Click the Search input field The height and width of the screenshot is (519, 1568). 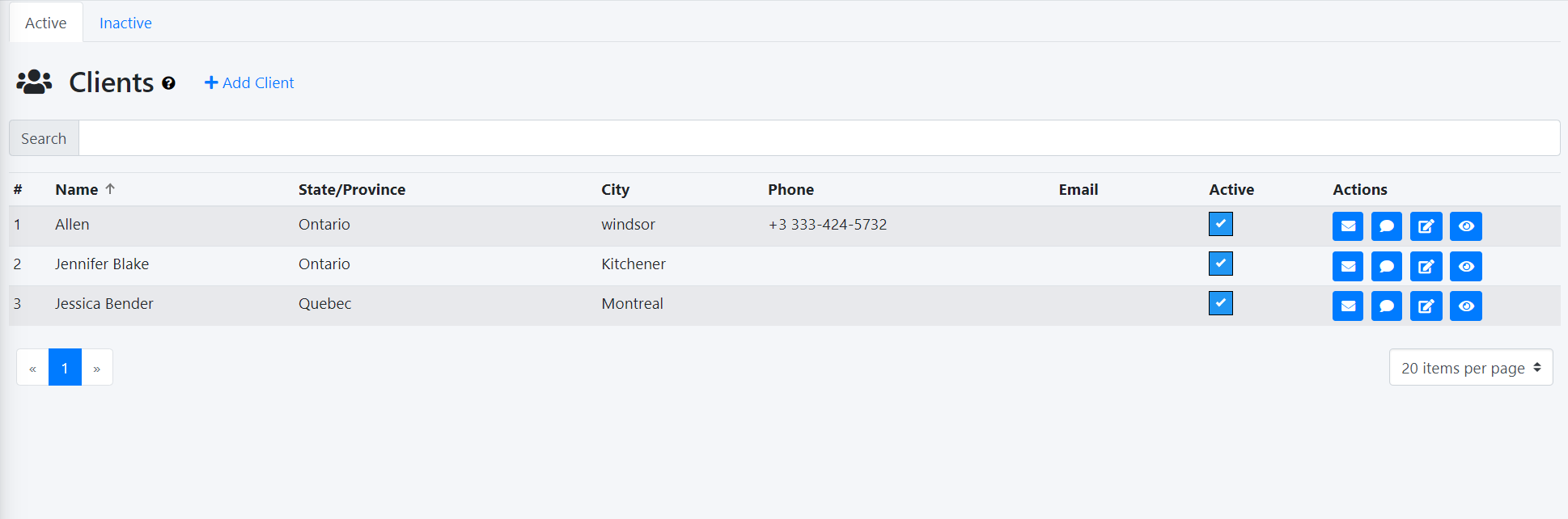pos(819,138)
